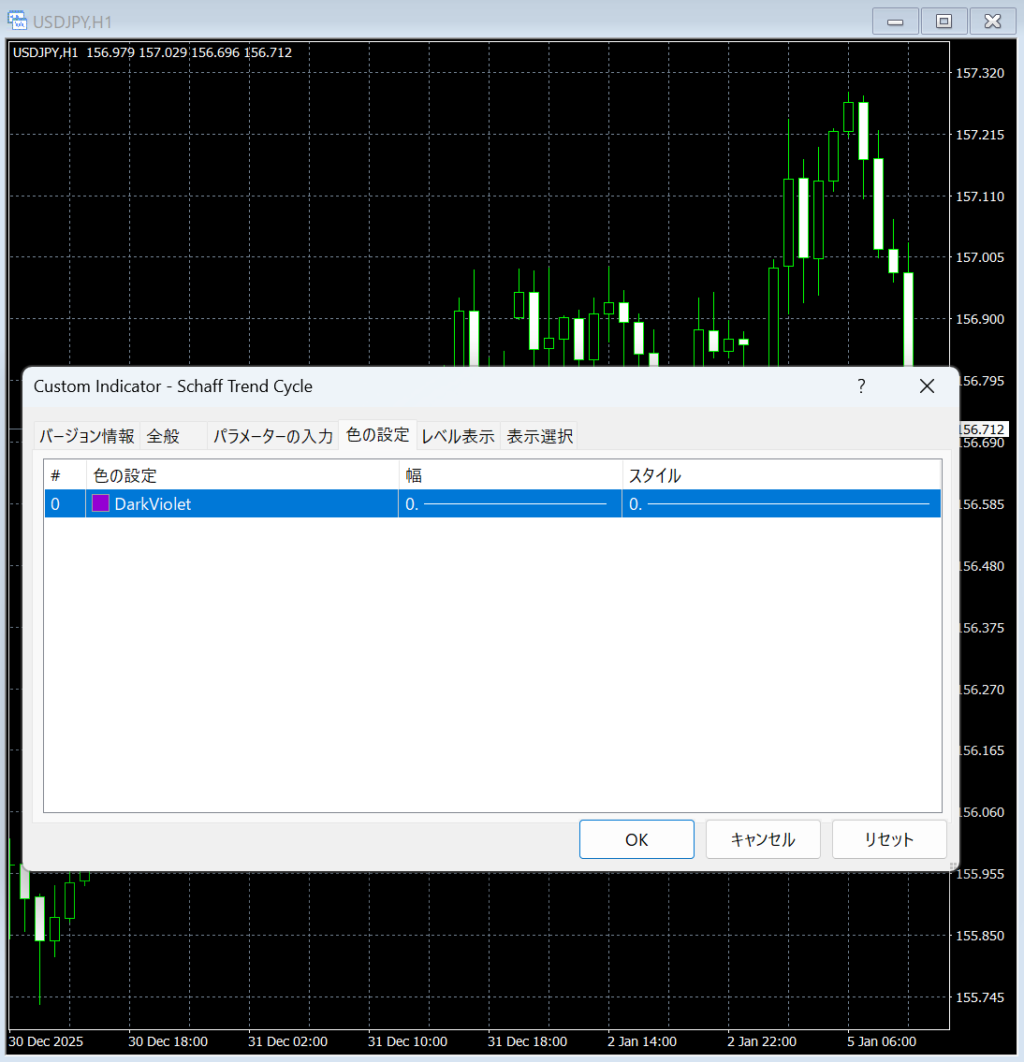Open the 表示選択 tab
The width and height of the screenshot is (1024, 1062).
pyautogui.click(x=539, y=436)
